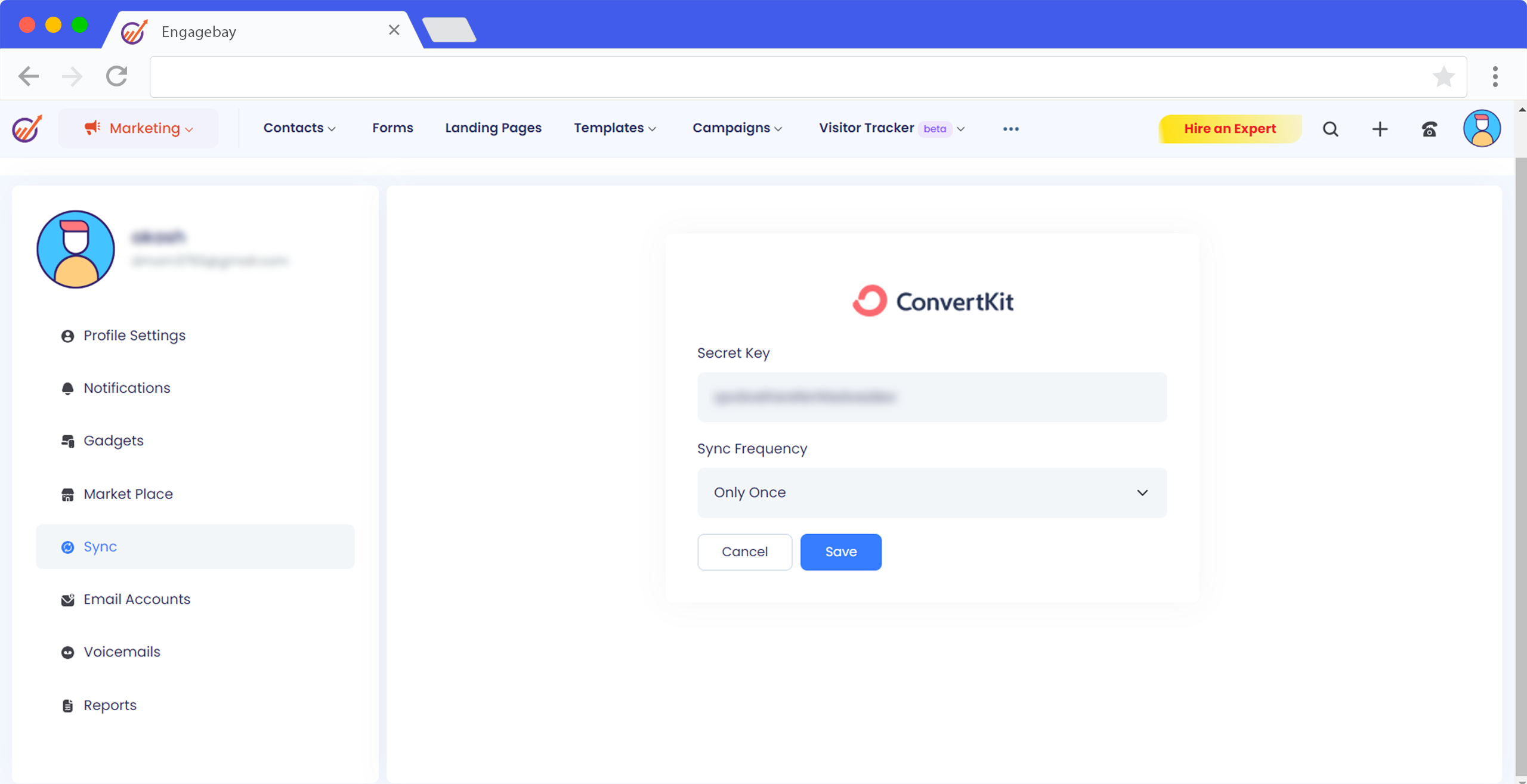This screenshot has width=1527, height=784.
Task: Bookmark this page with the star
Action: [x=1443, y=76]
